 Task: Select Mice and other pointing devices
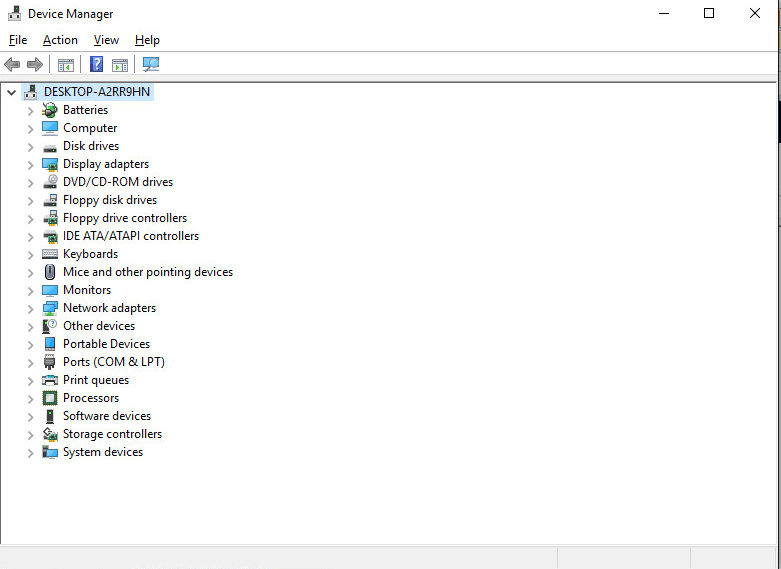click(x=147, y=272)
